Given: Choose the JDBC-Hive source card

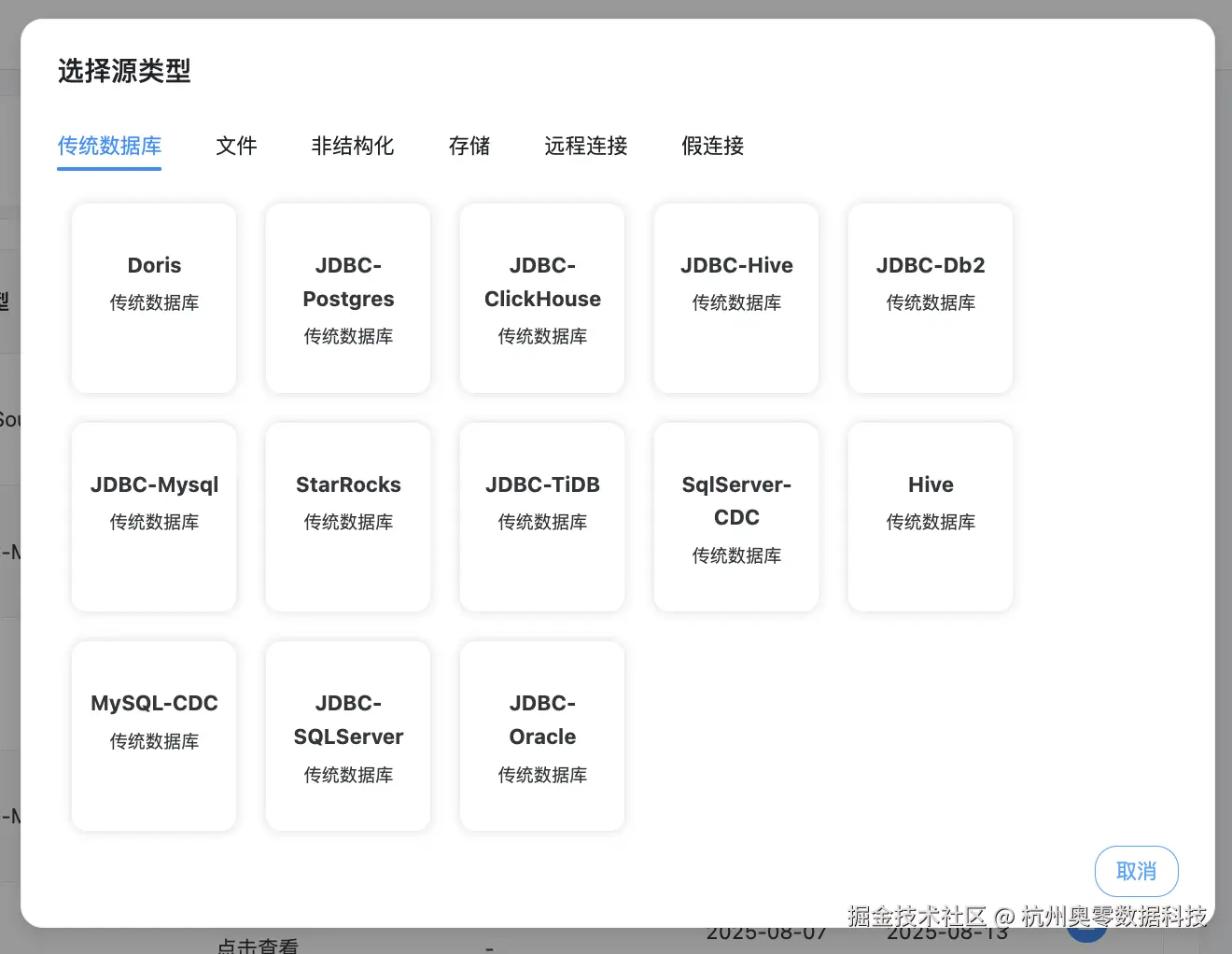Looking at the screenshot, I should click(x=736, y=299).
